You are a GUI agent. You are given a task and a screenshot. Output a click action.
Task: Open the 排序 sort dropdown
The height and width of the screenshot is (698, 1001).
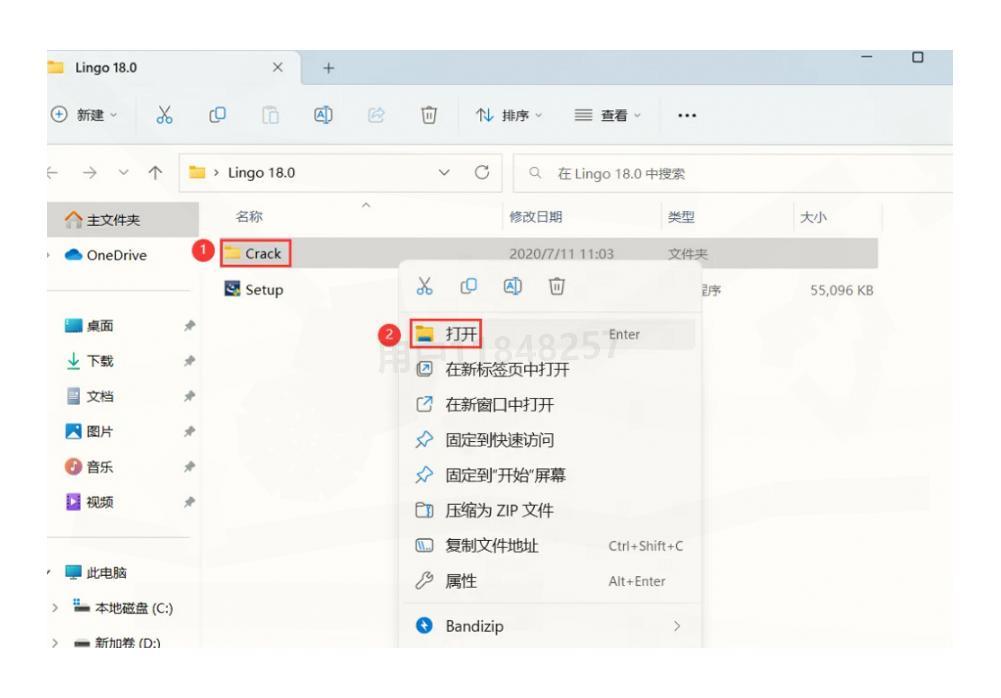(509, 115)
